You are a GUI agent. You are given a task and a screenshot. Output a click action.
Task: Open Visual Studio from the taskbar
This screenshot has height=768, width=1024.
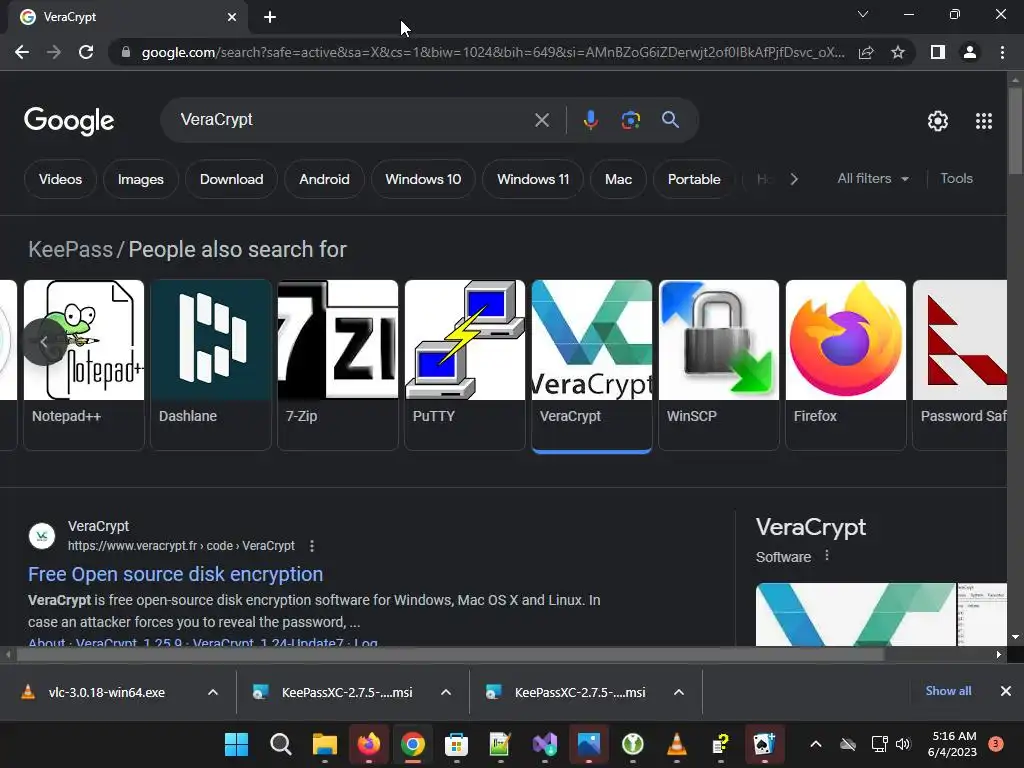tap(545, 744)
